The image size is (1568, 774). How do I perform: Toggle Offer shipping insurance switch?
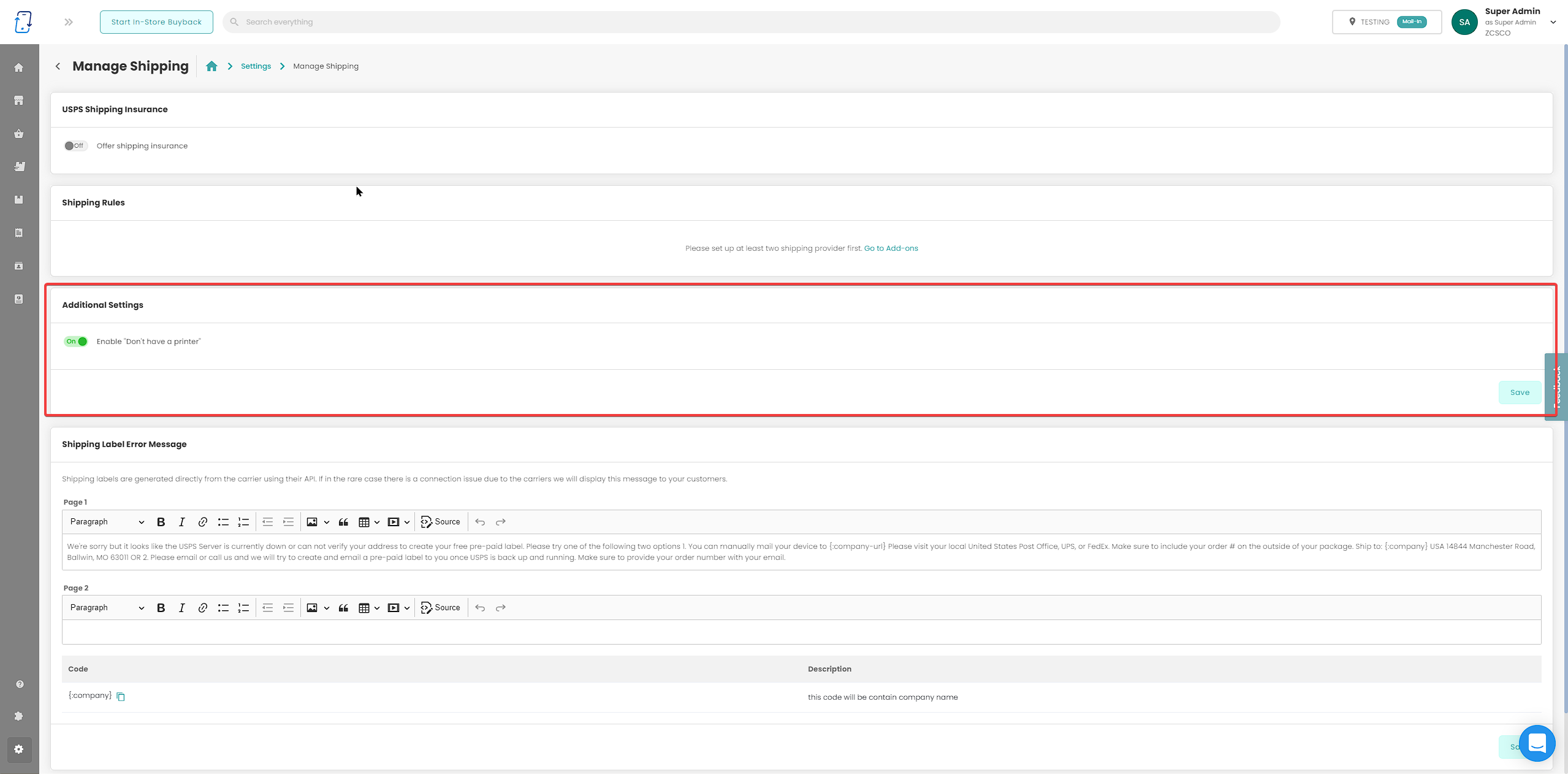pyautogui.click(x=75, y=146)
